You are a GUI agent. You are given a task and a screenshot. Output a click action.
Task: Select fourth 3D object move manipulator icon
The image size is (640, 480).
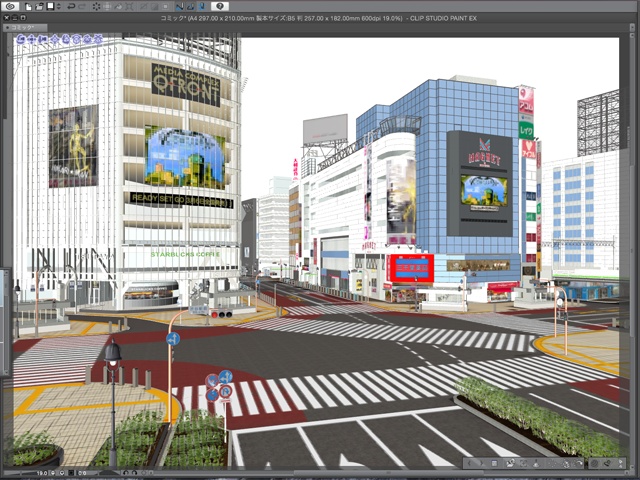pos(55,39)
